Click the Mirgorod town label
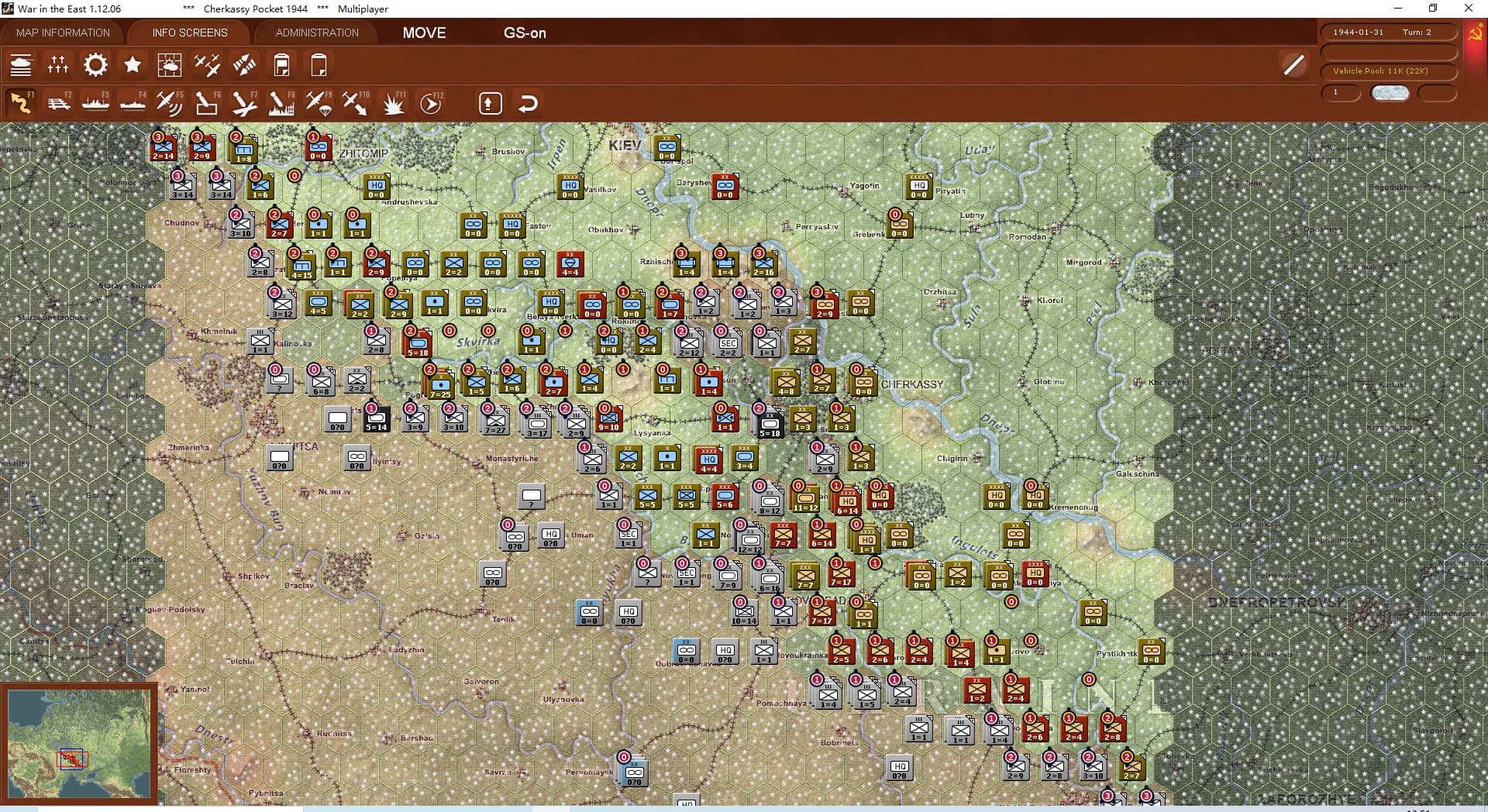 point(1083,262)
